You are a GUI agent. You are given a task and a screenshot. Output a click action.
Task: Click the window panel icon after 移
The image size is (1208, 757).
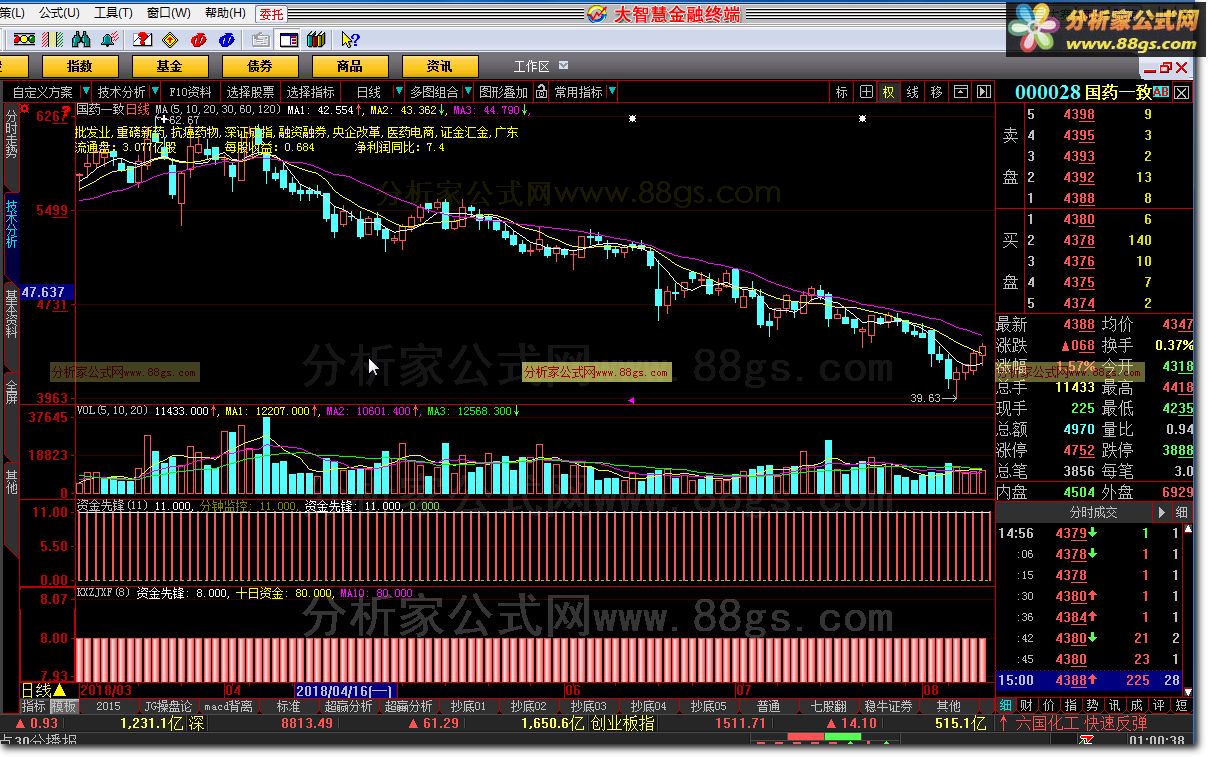(960, 91)
